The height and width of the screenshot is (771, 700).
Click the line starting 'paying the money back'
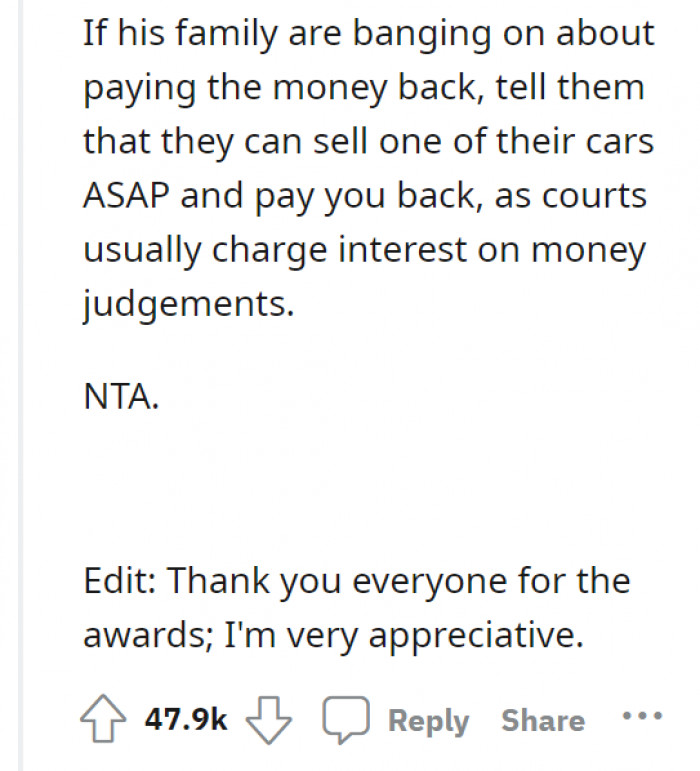point(364,88)
